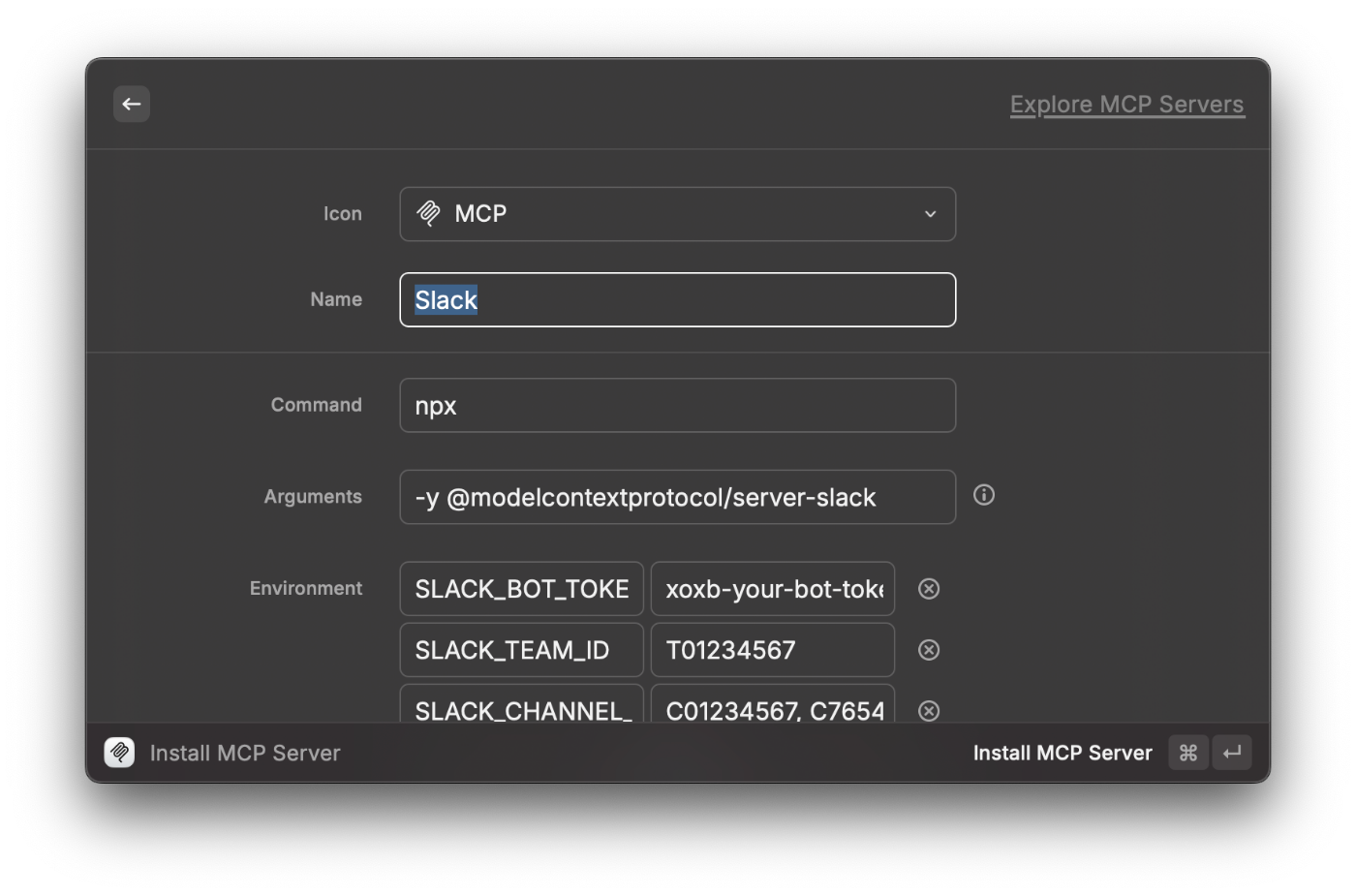
Task: Open the Explore MCP Servers link
Action: (x=1126, y=105)
